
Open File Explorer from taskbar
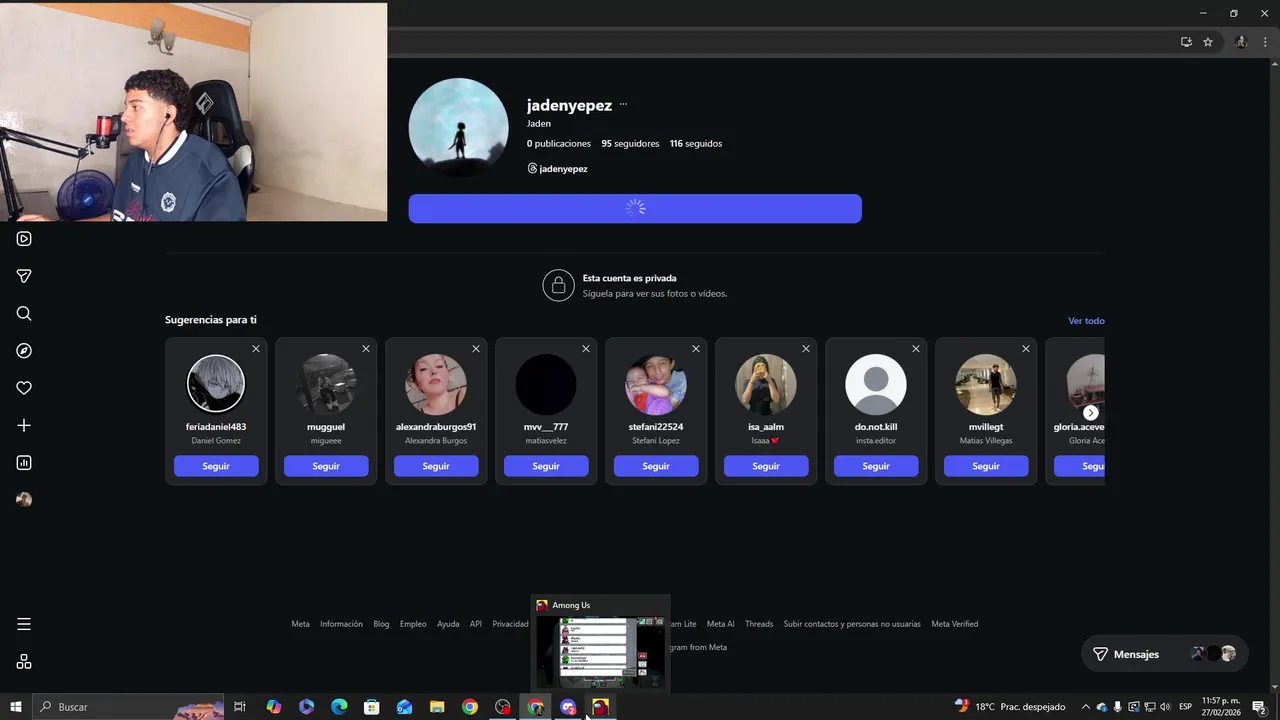point(437,707)
